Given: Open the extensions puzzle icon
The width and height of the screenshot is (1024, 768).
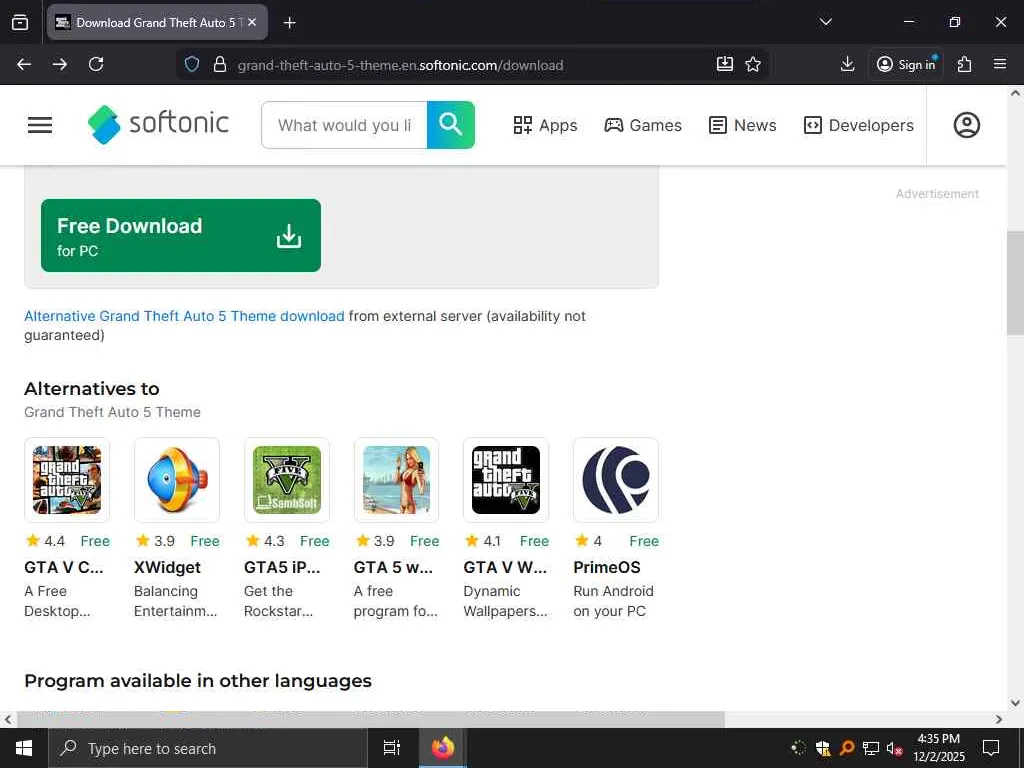Looking at the screenshot, I should [x=965, y=64].
